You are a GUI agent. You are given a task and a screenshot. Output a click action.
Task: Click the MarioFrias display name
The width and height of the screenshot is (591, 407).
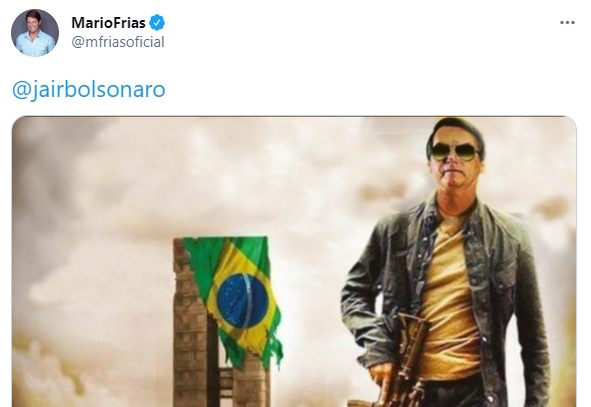coord(109,23)
